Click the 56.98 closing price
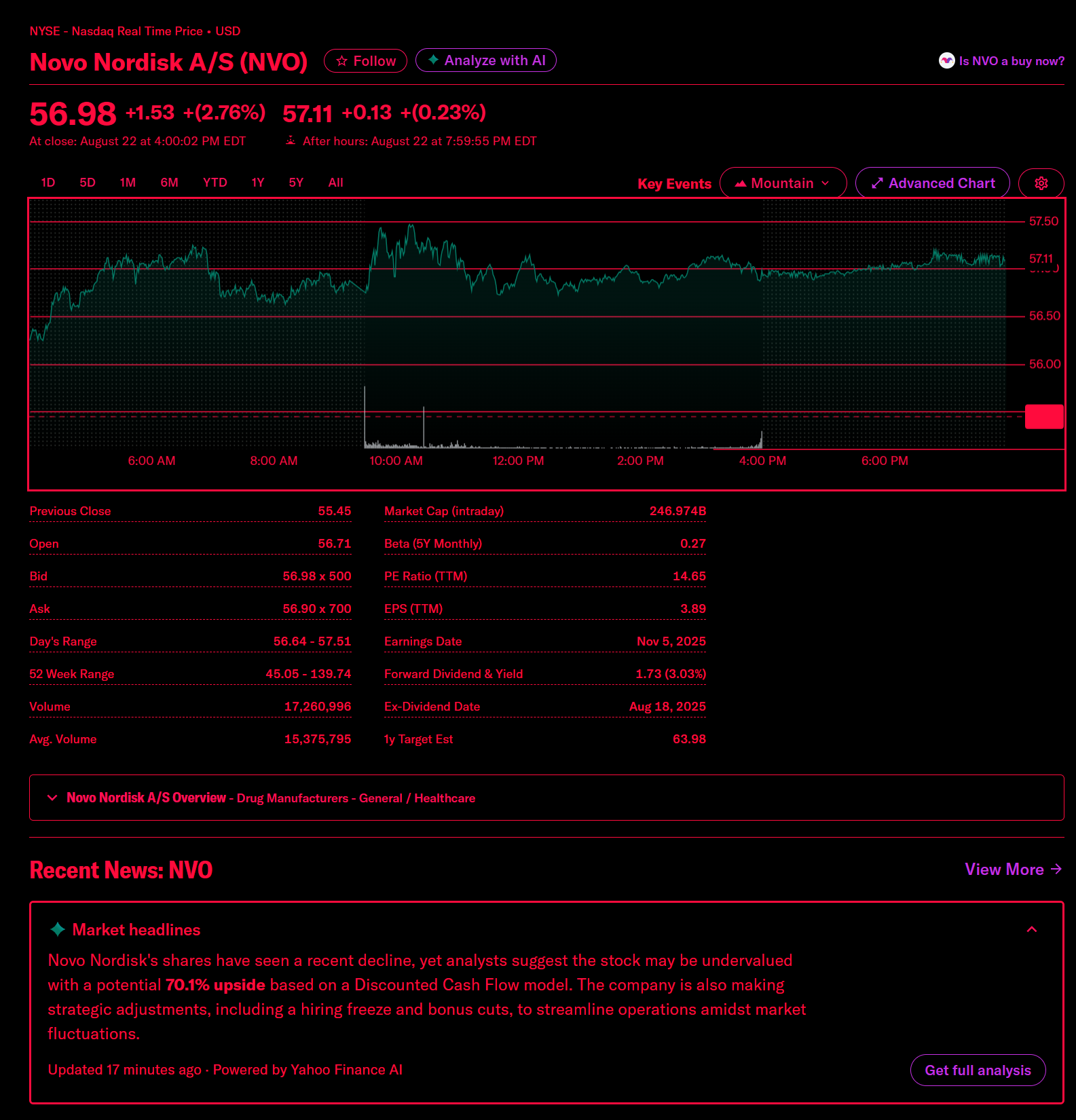Screen dimensions: 1076x1120 (73, 114)
